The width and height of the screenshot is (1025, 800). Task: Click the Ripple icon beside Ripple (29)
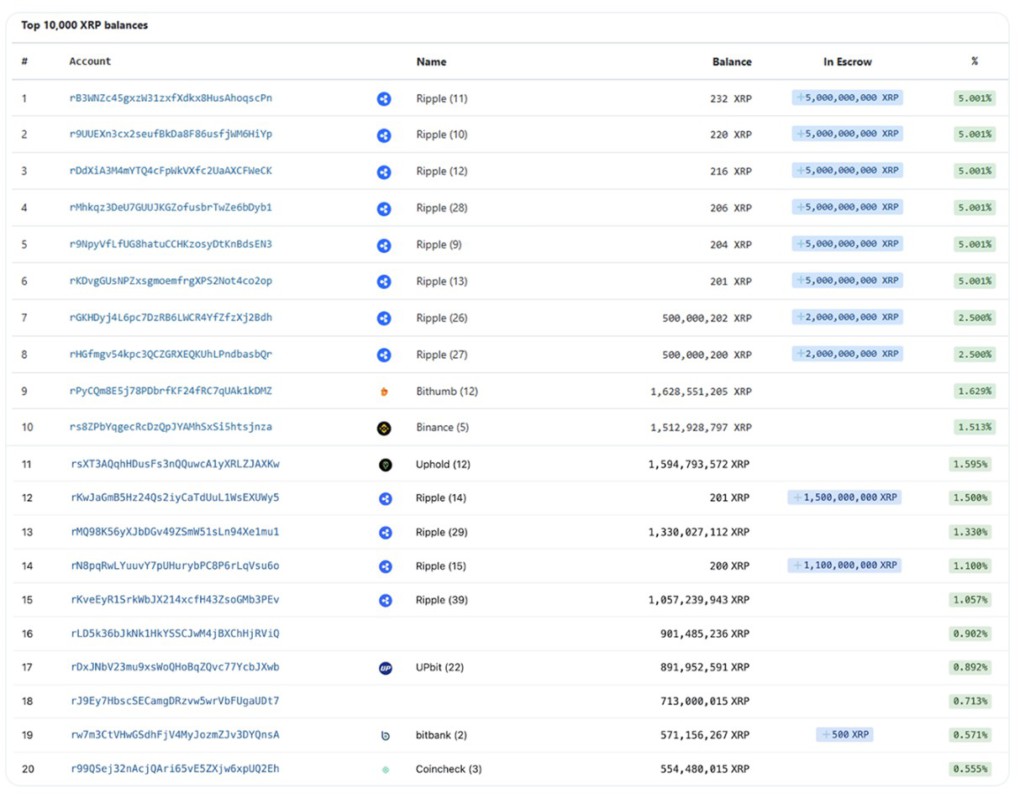tap(386, 533)
